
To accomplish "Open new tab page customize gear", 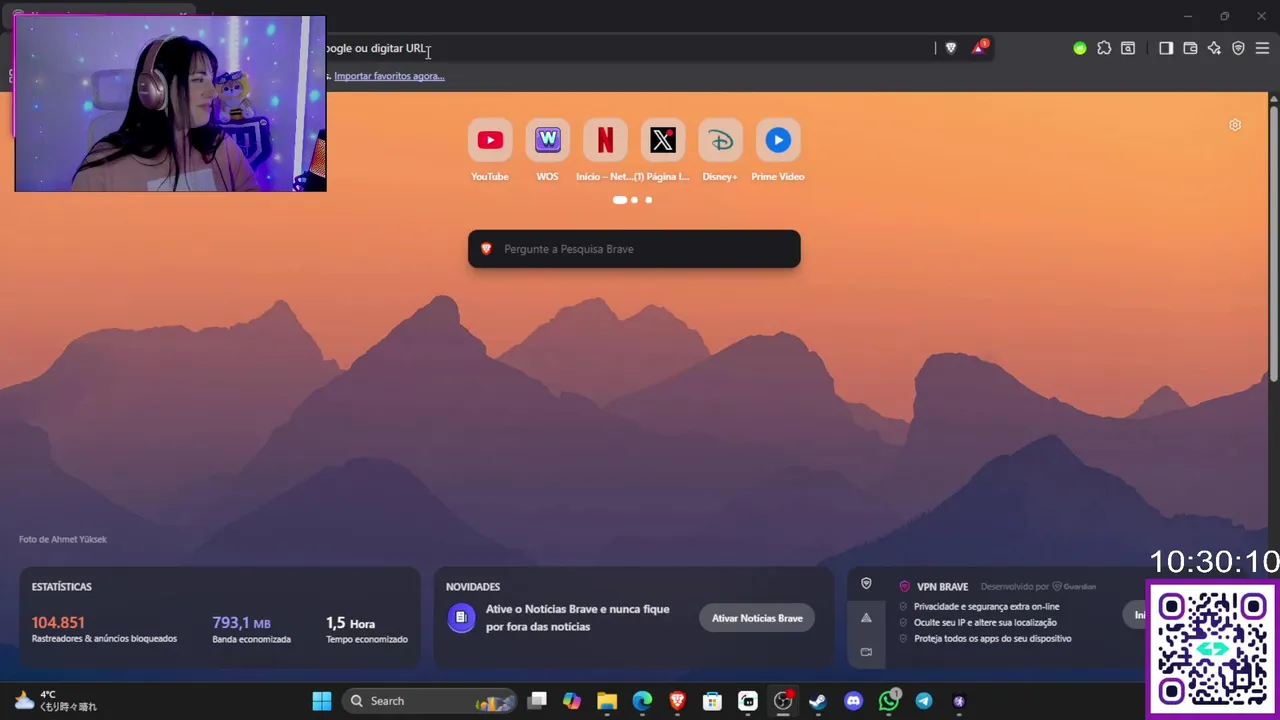I will click(1235, 125).
